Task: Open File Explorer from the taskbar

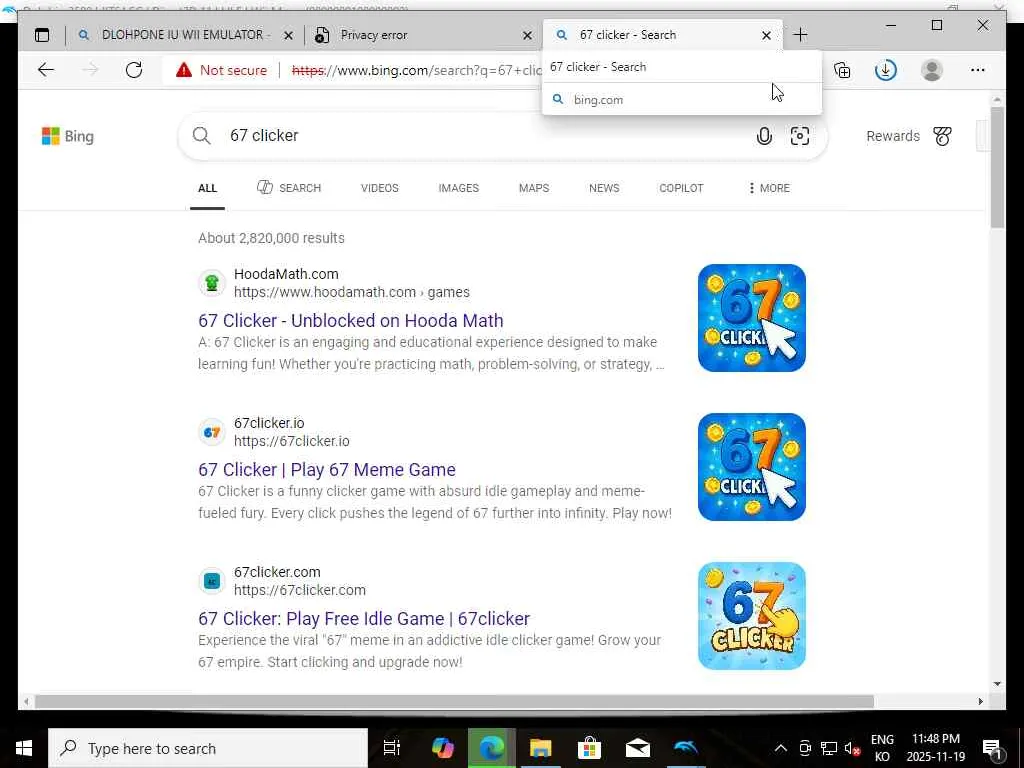Action: (x=540, y=748)
